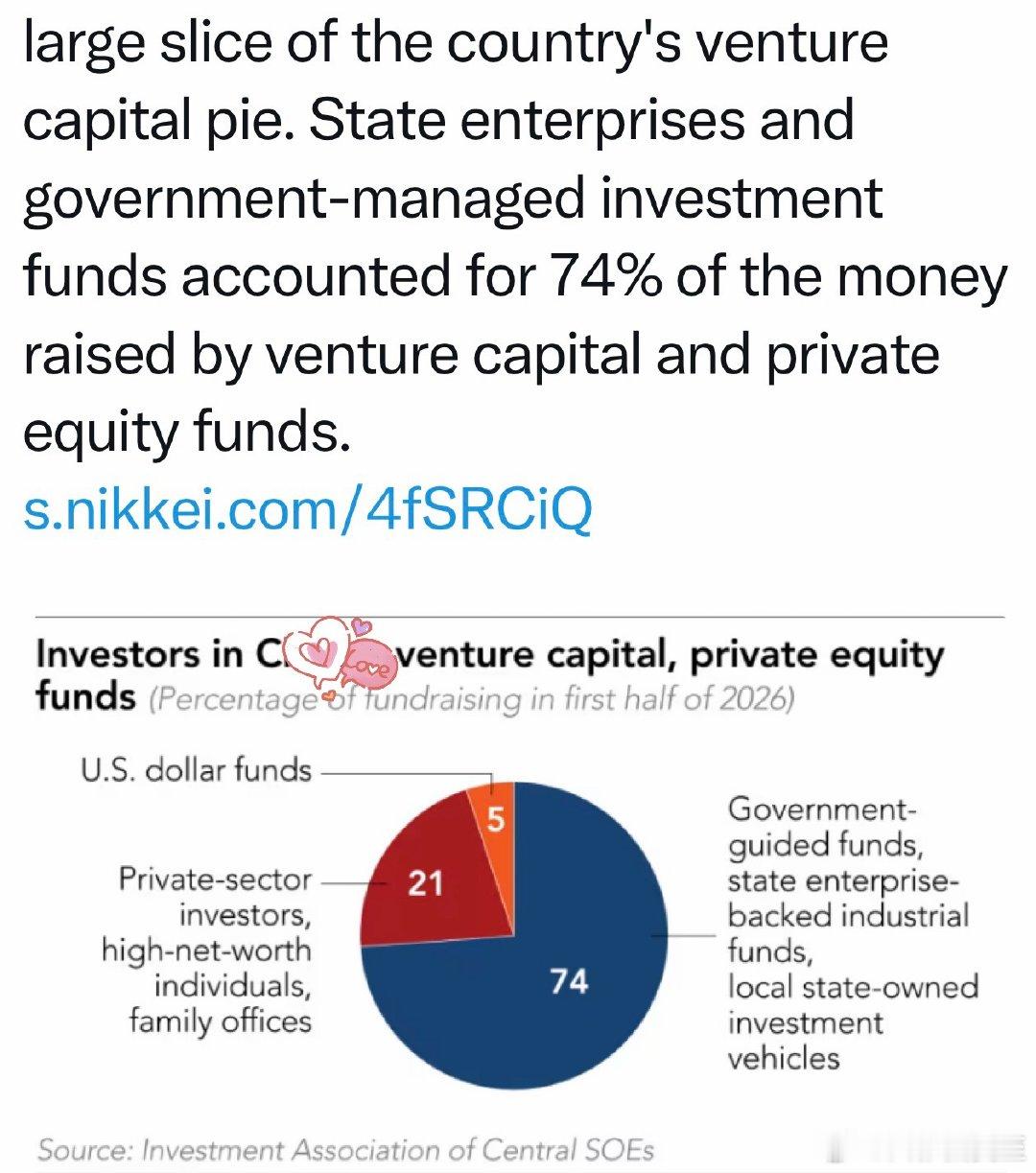Click the high-net-worth individuals text
This screenshot has width=1036, height=1173.
[207, 967]
